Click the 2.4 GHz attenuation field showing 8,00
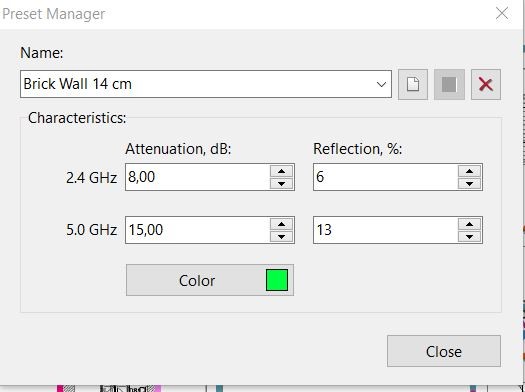The height and width of the screenshot is (392, 525). click(x=198, y=177)
